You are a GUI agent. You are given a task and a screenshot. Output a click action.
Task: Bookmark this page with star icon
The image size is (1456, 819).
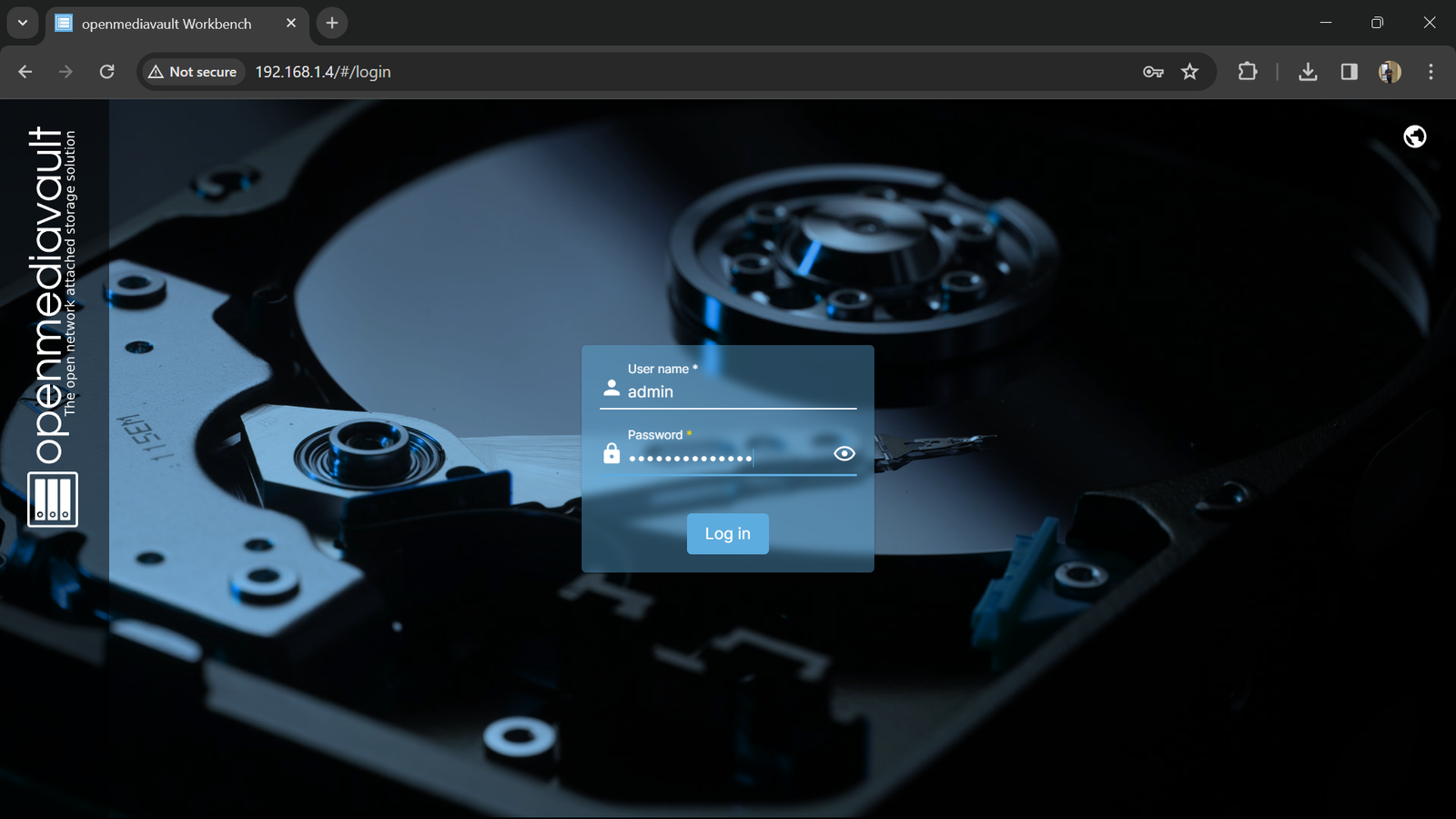[1189, 72]
